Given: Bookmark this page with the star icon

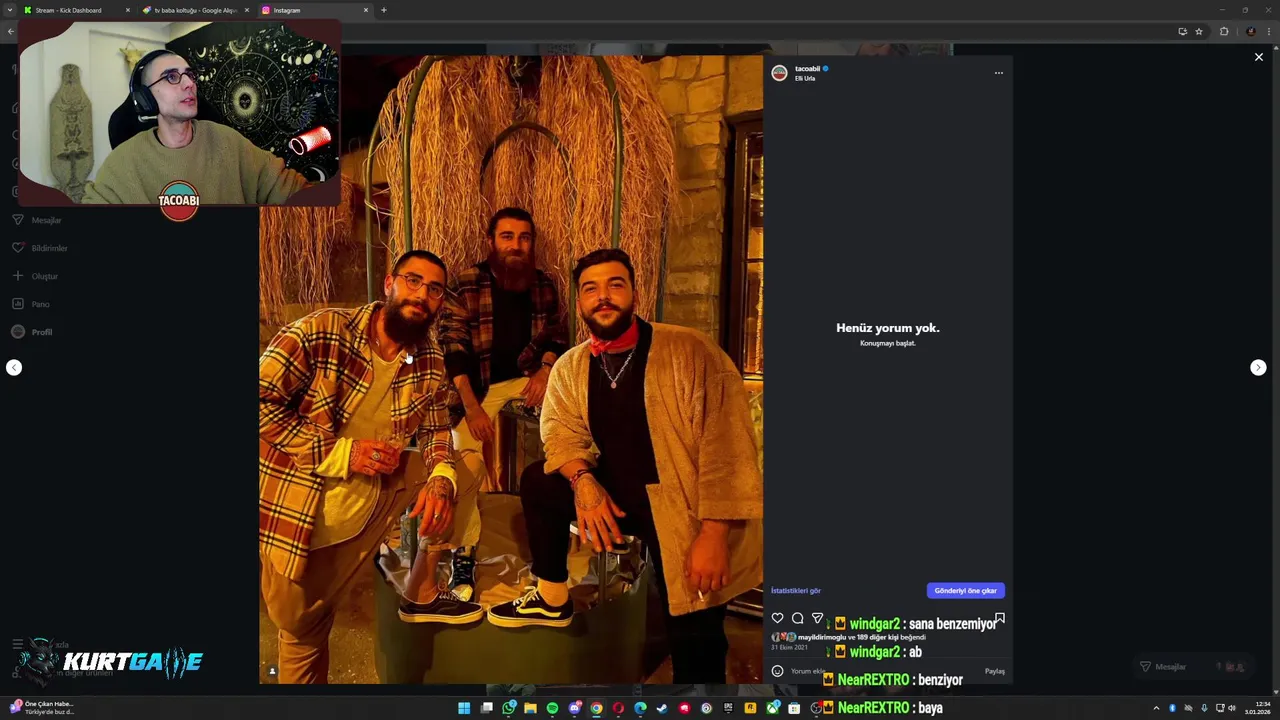Looking at the screenshot, I should 1199,31.
